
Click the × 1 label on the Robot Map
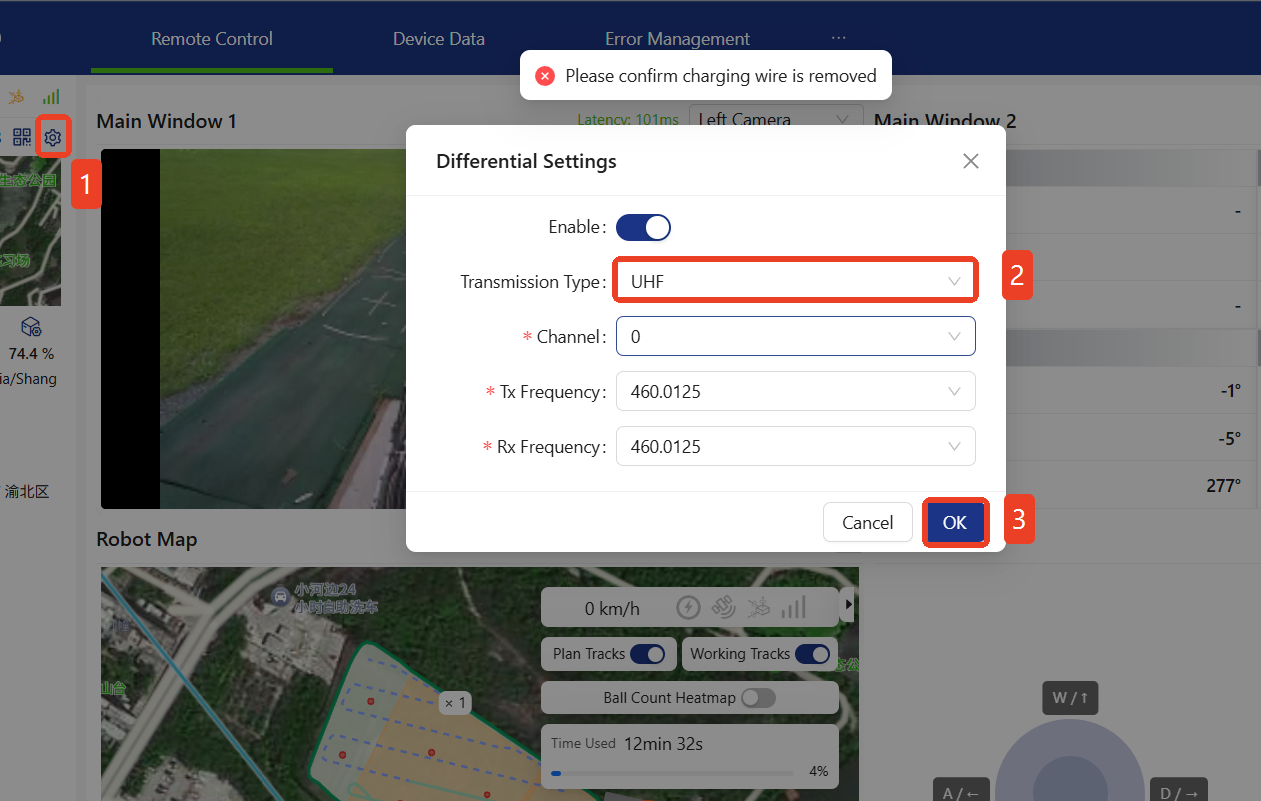pyautogui.click(x=456, y=704)
